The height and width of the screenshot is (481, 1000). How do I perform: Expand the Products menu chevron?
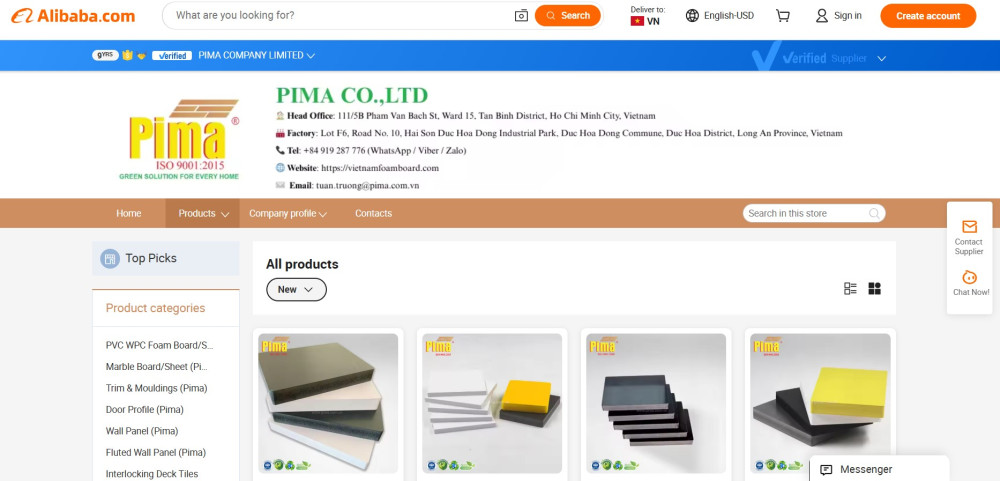point(224,214)
